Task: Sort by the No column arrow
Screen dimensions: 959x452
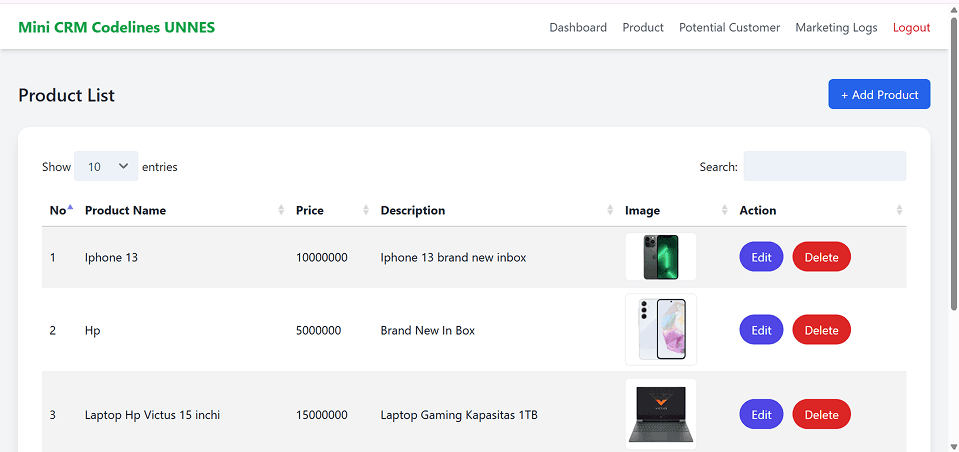Action: coord(70,208)
